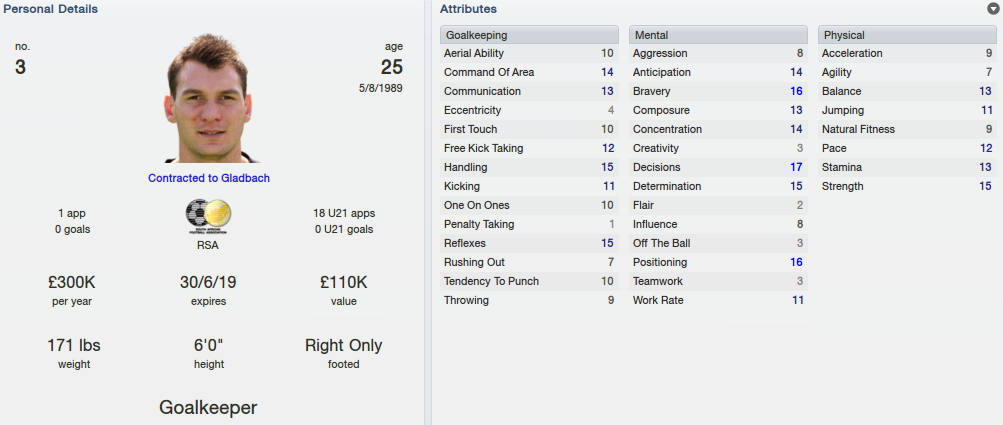Screen dimensions: 1003x425
Task: Click the Right Only footedness text
Action: pyautogui.click(x=344, y=346)
